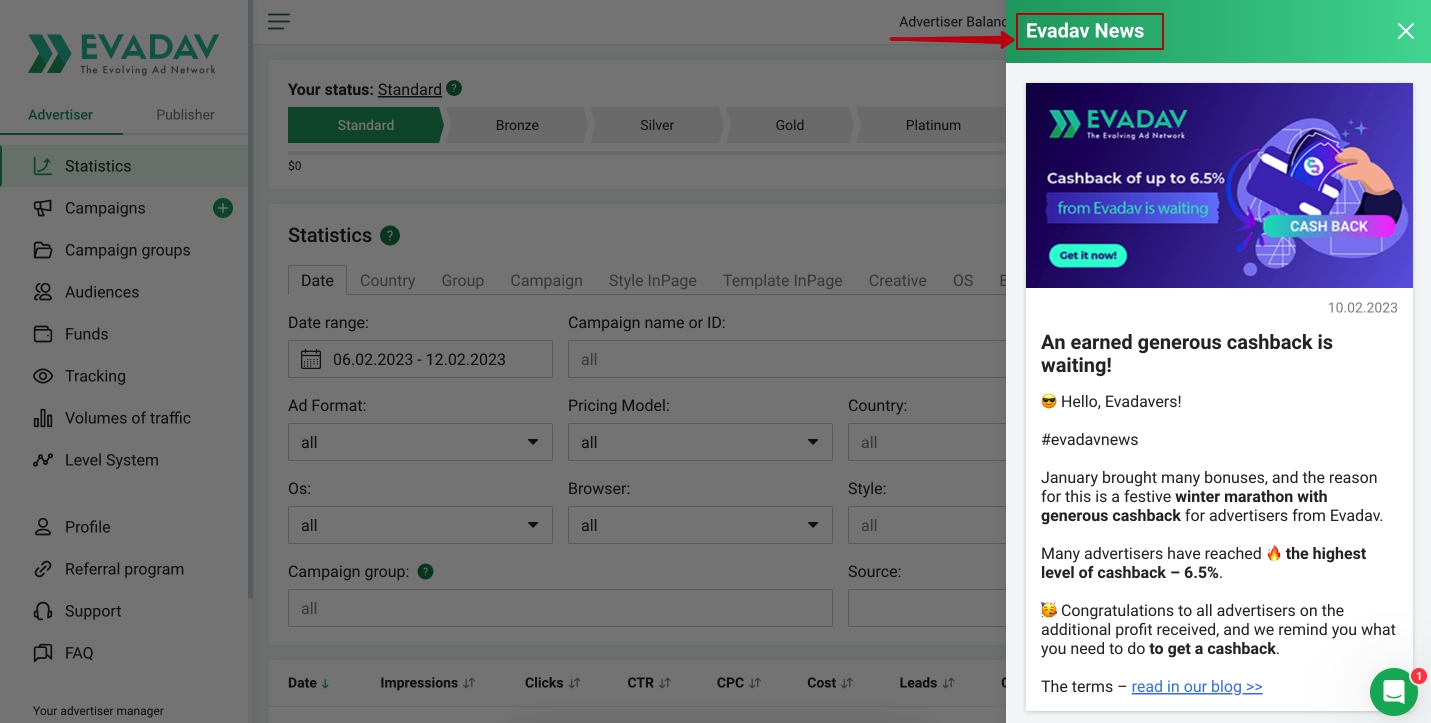
Task: Open the Country filter field
Action: 927,442
